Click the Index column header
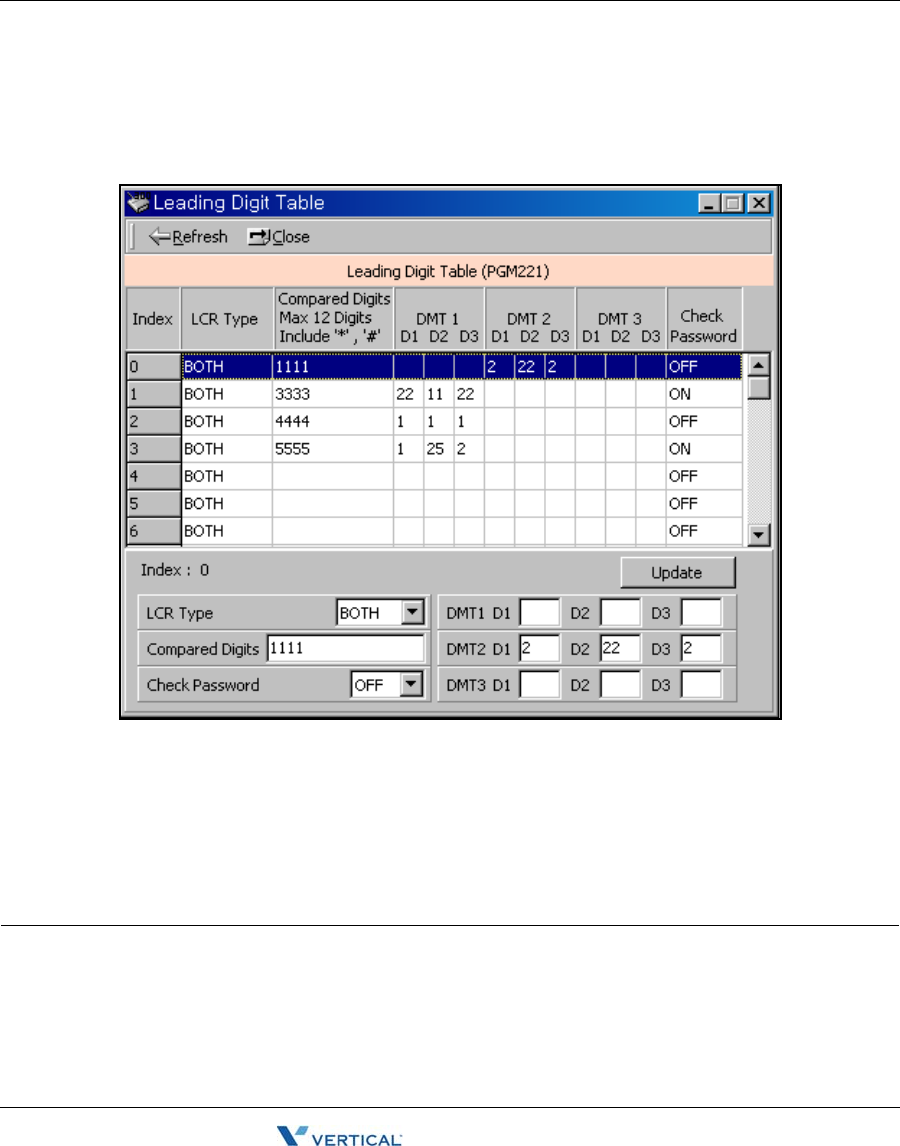Screen dimensions: 900x1146 (x=153, y=319)
